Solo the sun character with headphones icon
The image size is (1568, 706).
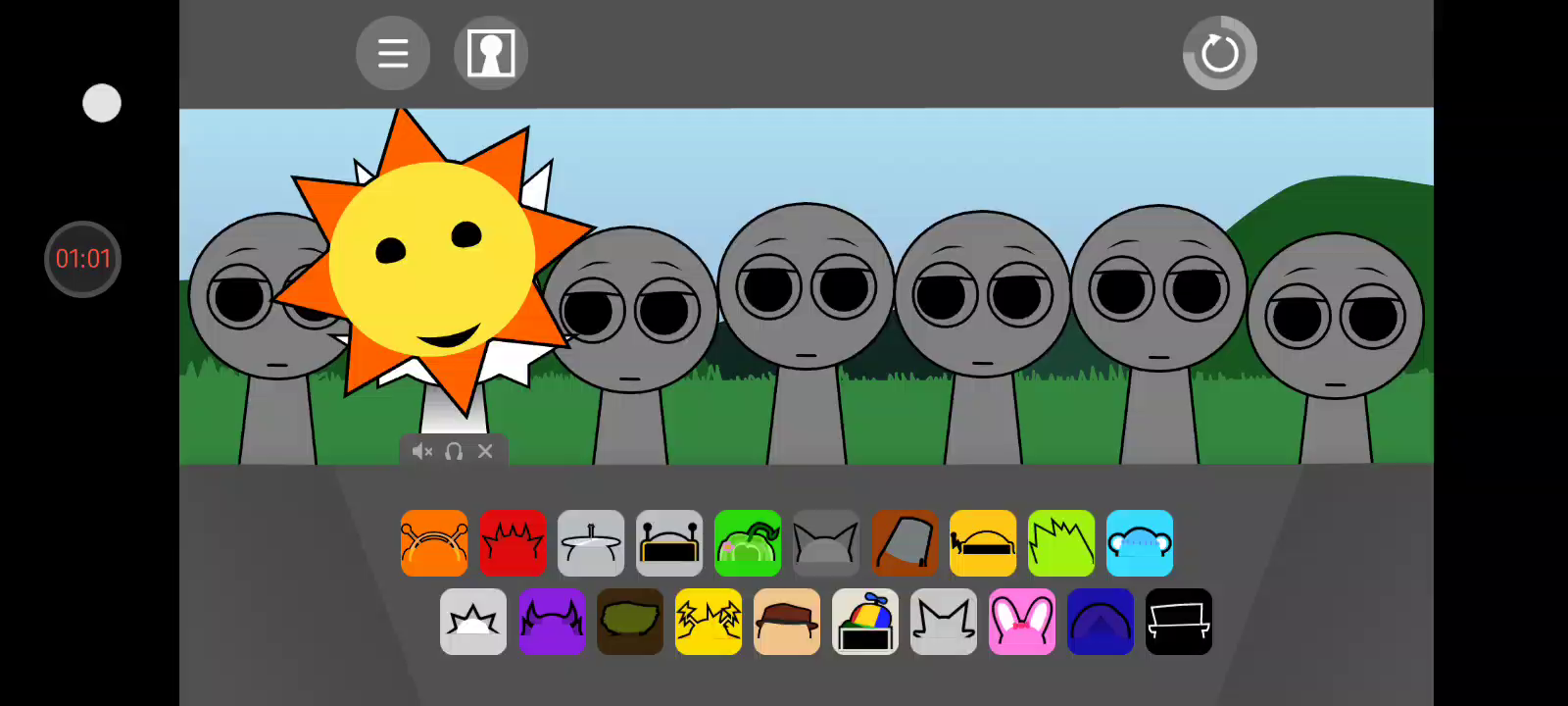pyautogui.click(x=454, y=451)
